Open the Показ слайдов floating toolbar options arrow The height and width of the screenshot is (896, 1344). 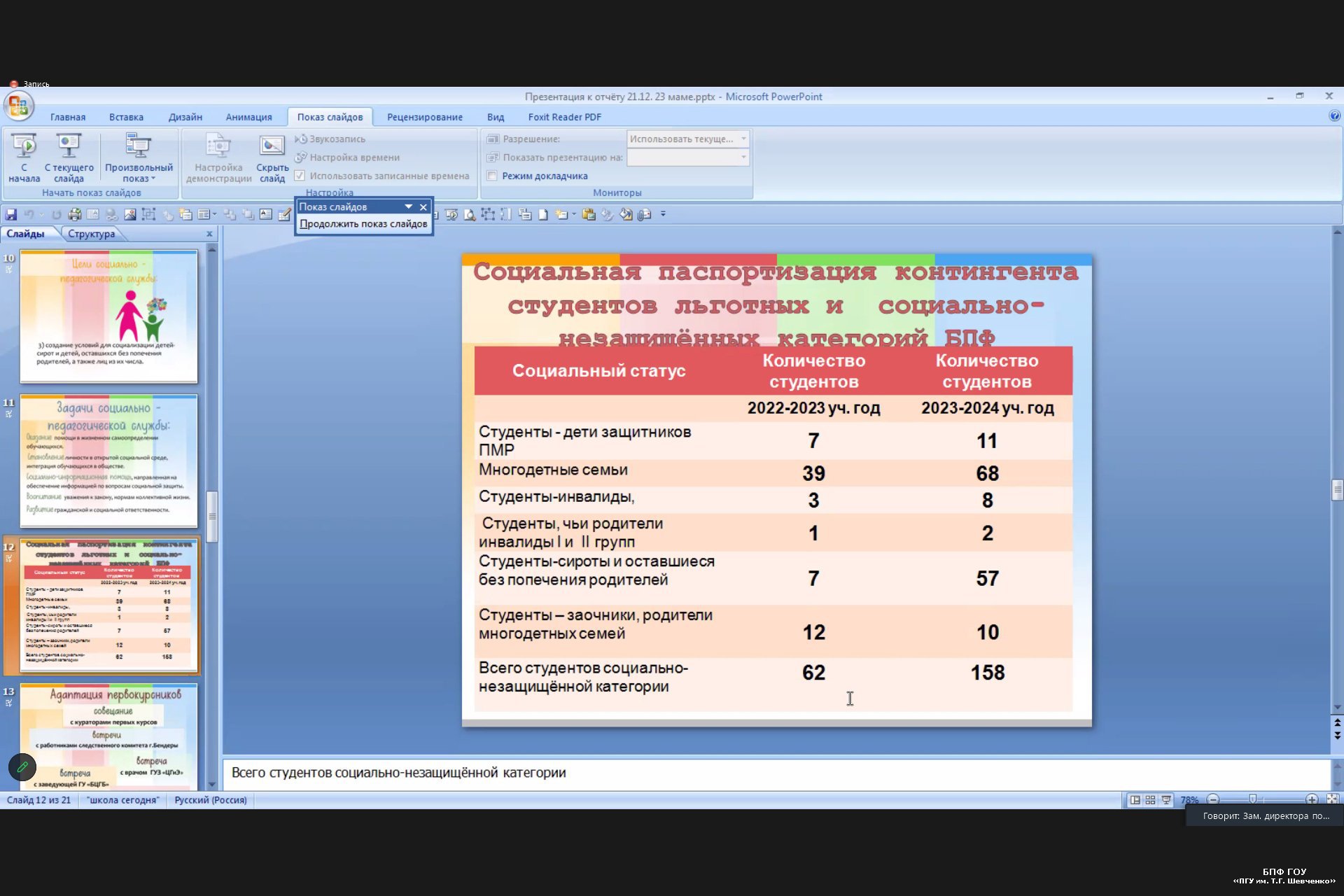[408, 206]
